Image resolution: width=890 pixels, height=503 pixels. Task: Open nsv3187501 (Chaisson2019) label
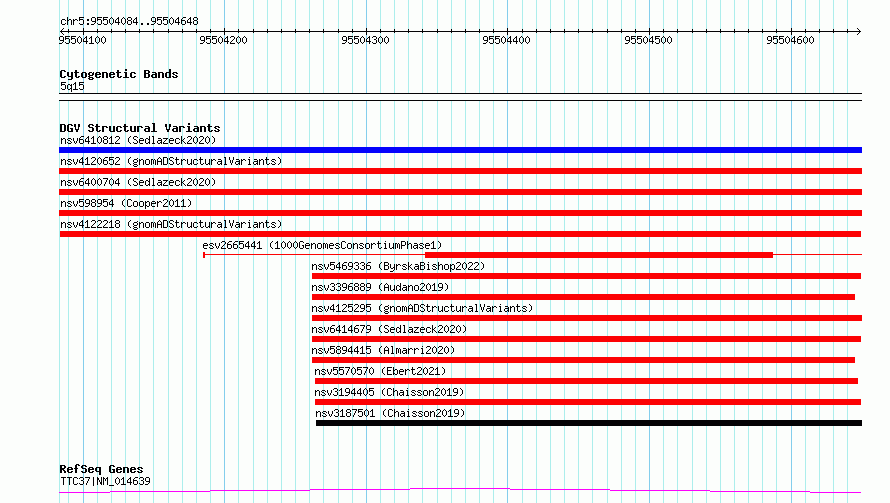click(x=390, y=413)
